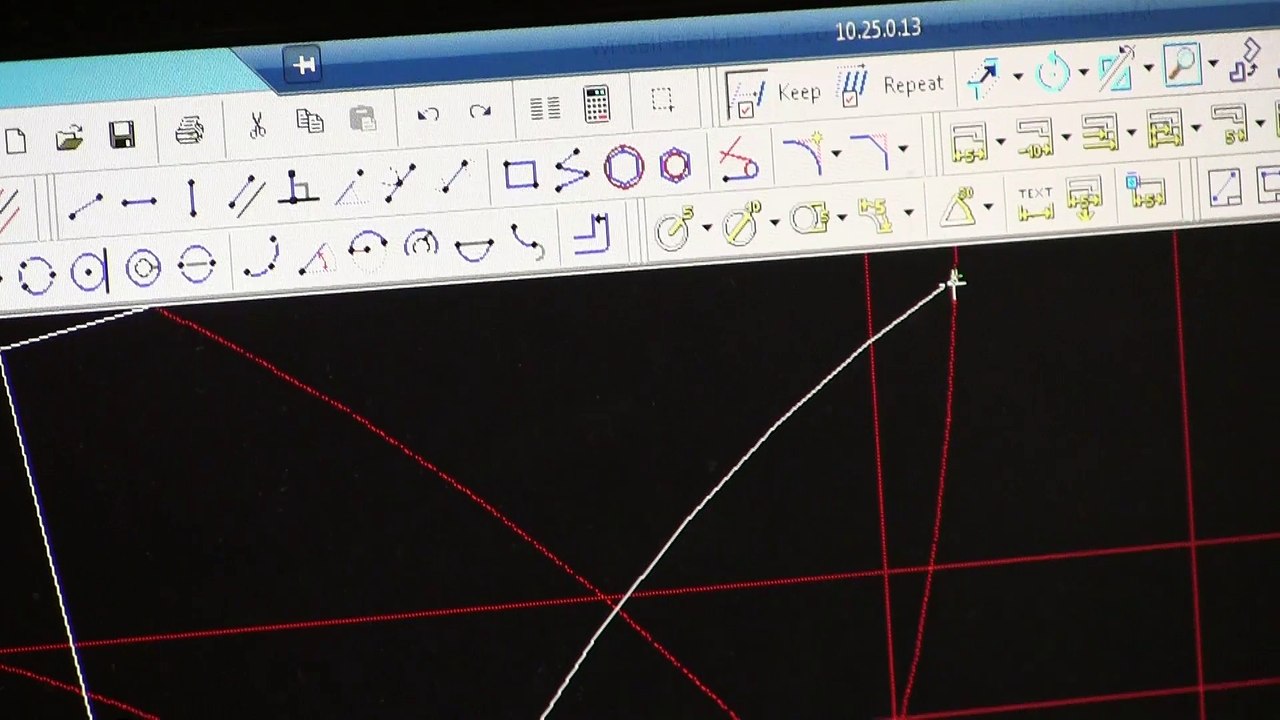Activate the zoom magnifier tool
Screen dimensions: 1280x720
tap(1182, 64)
